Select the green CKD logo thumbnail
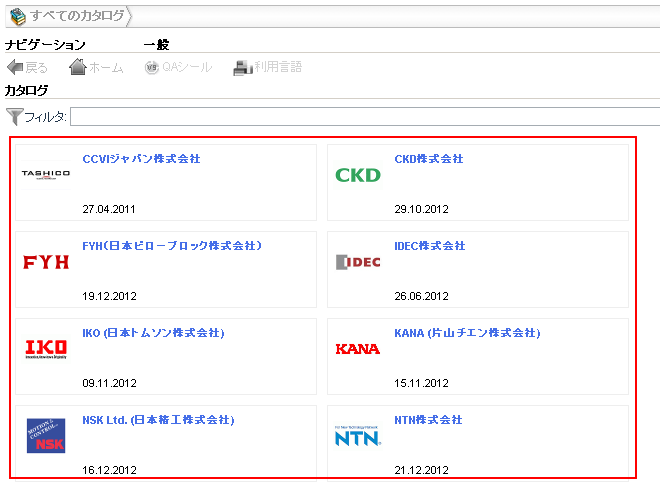 [358, 175]
